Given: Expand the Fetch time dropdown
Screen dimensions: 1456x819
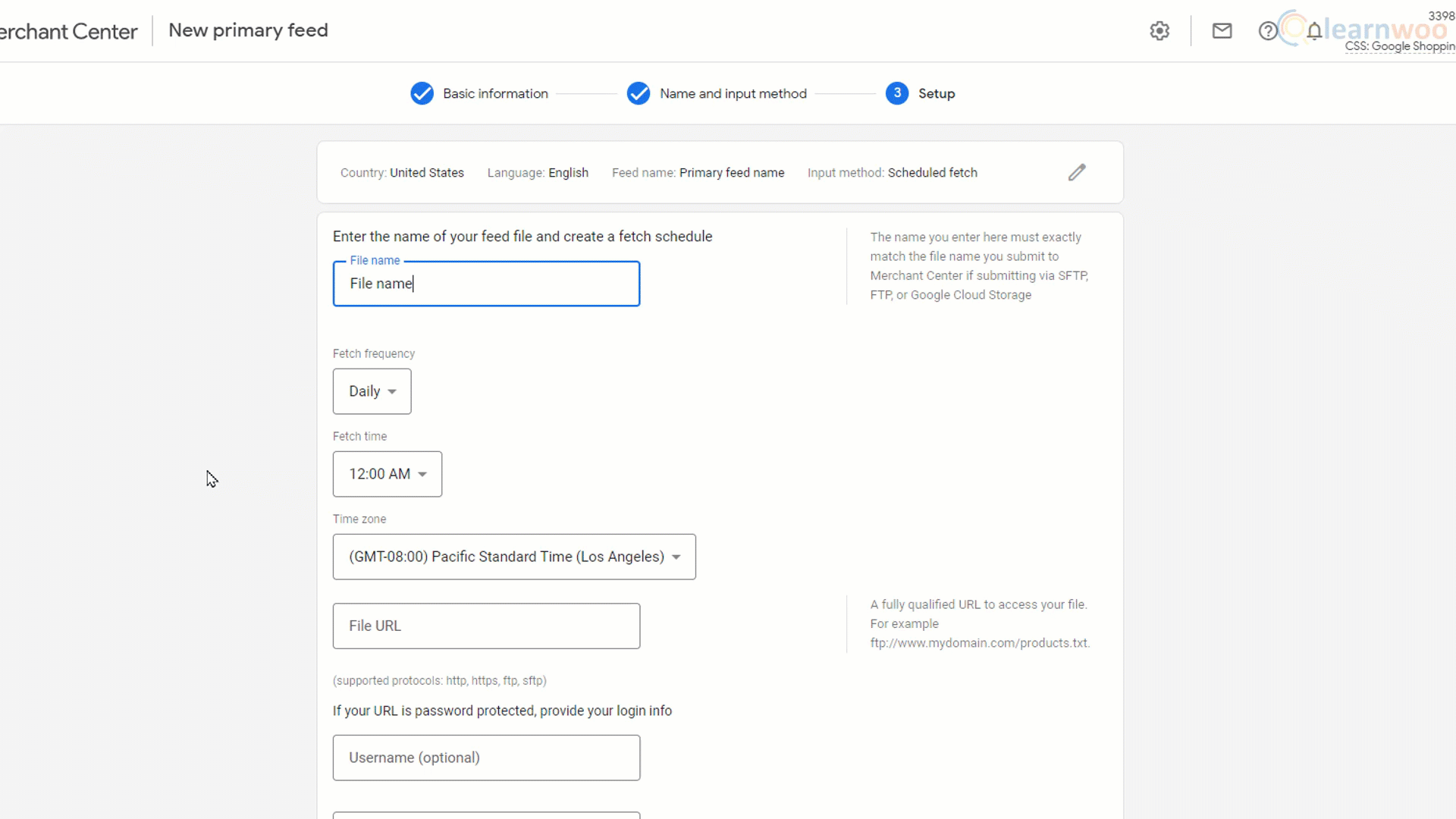Looking at the screenshot, I should (386, 474).
